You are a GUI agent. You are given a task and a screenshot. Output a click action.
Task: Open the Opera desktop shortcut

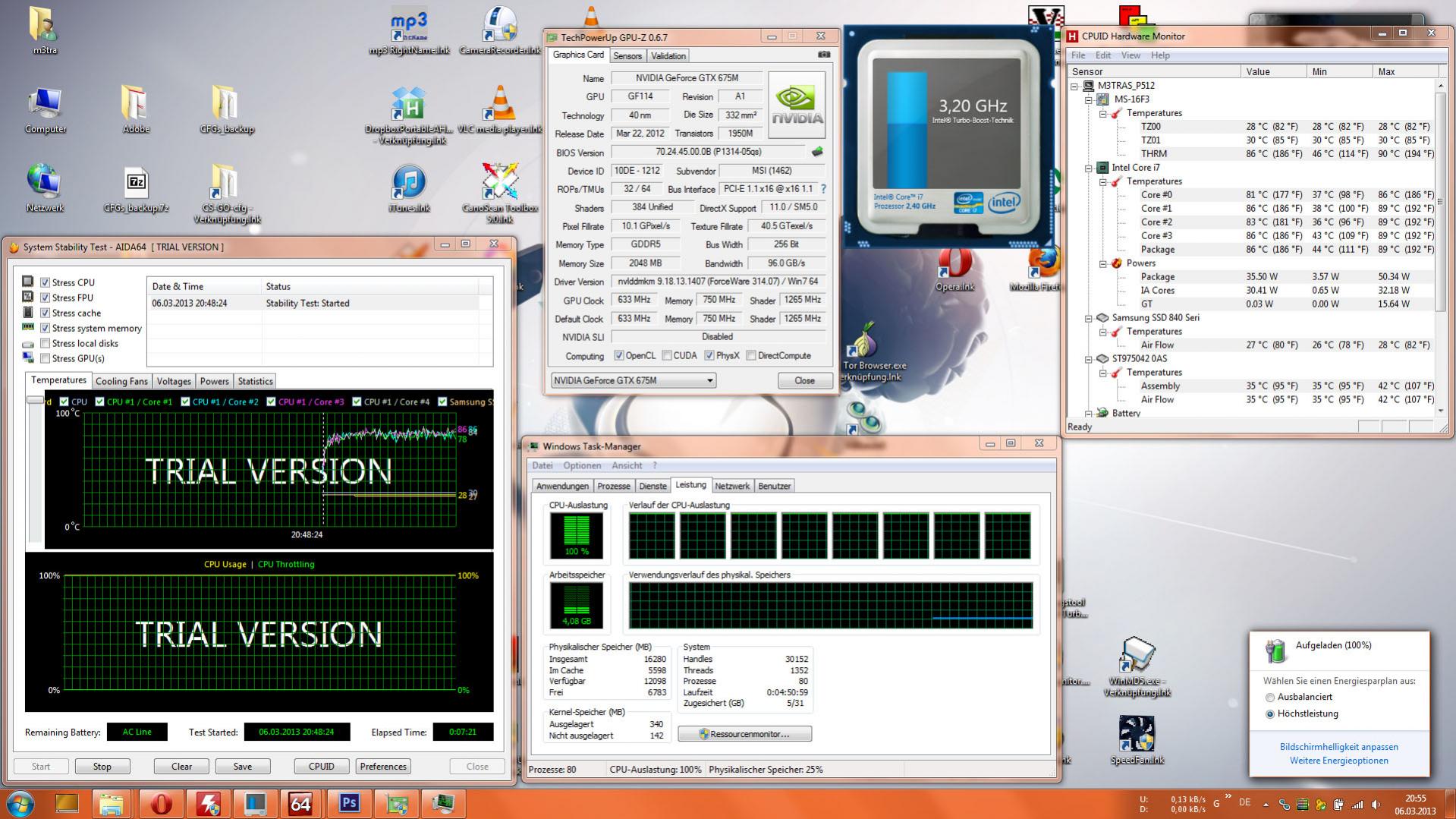[x=954, y=271]
